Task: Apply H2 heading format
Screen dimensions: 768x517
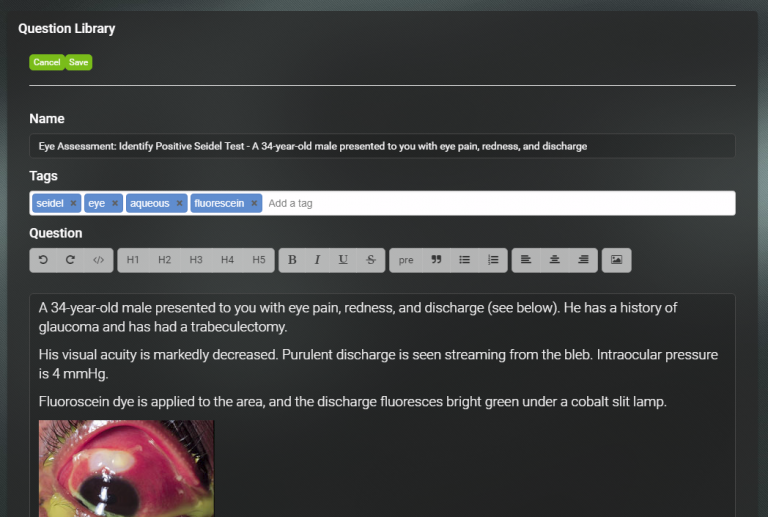Action: click(165, 260)
